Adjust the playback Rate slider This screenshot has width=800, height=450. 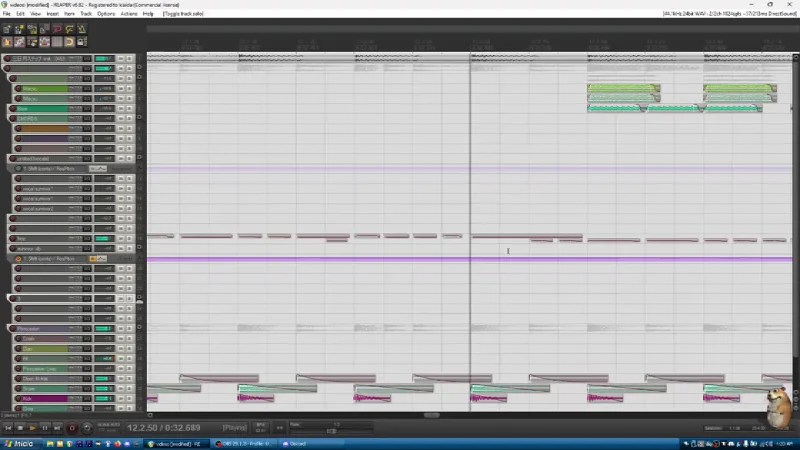point(331,431)
